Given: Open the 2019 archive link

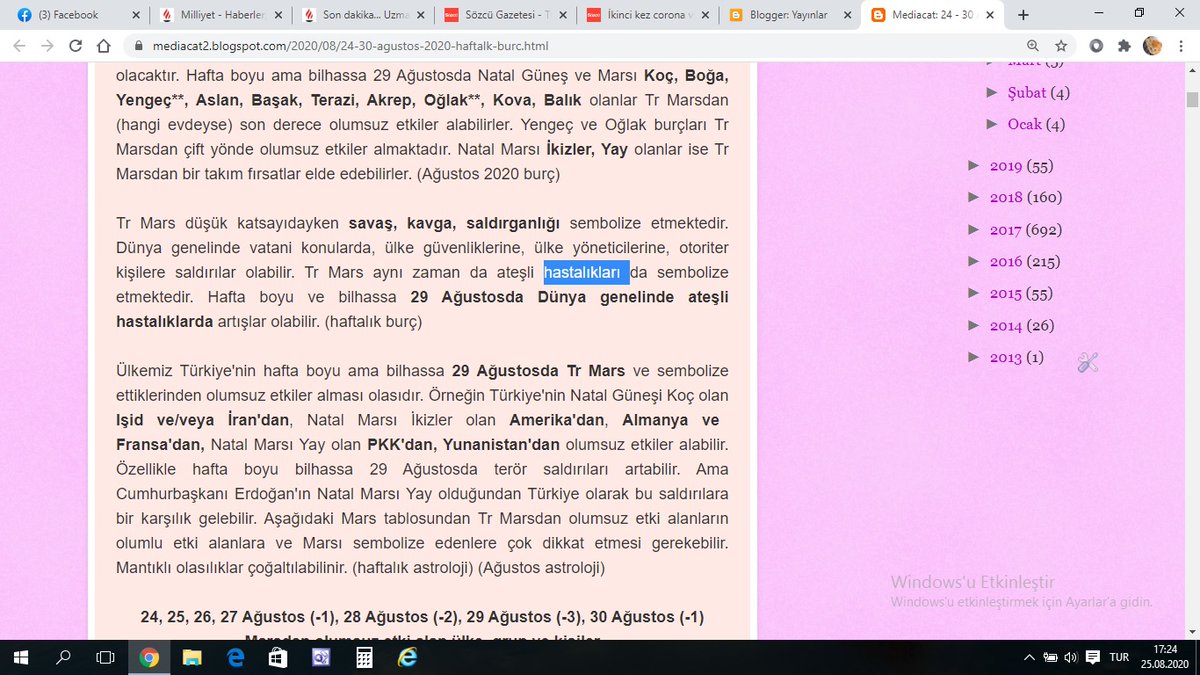Looking at the screenshot, I should tap(1006, 166).
